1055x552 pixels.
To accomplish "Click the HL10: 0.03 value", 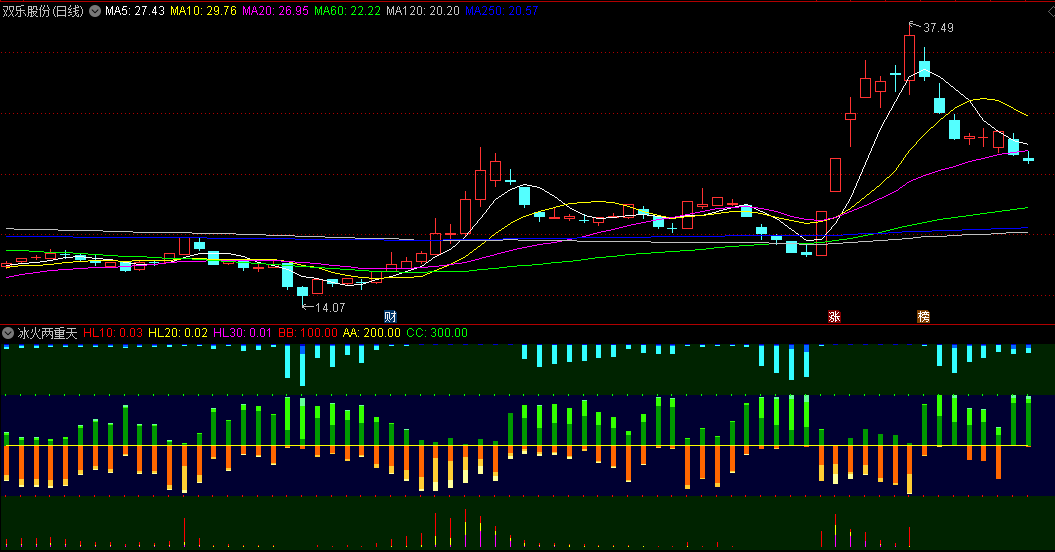I will [113, 333].
